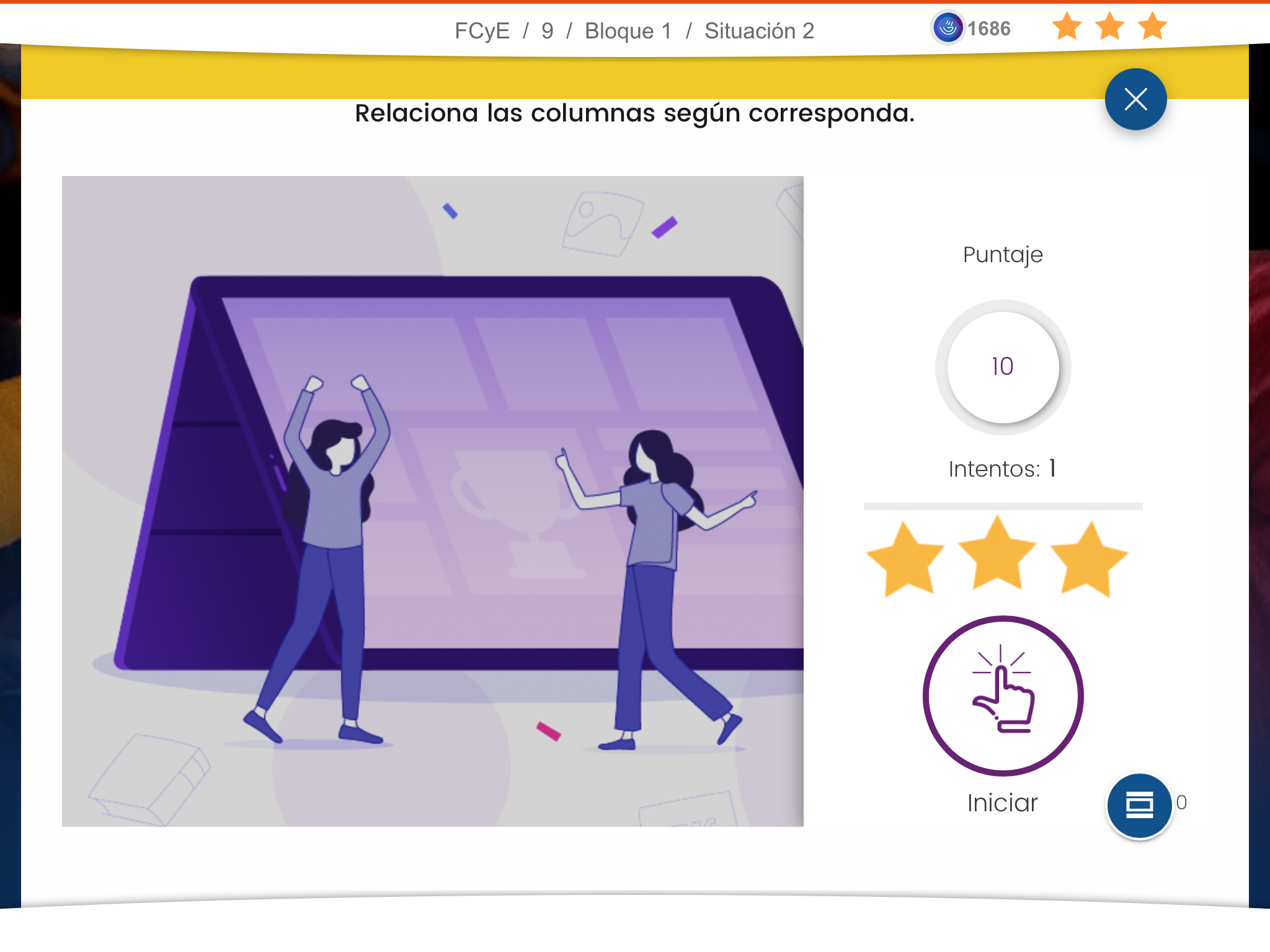Image resolution: width=1270 pixels, height=952 pixels.
Task: Click the score circle showing 10
Action: [1003, 367]
